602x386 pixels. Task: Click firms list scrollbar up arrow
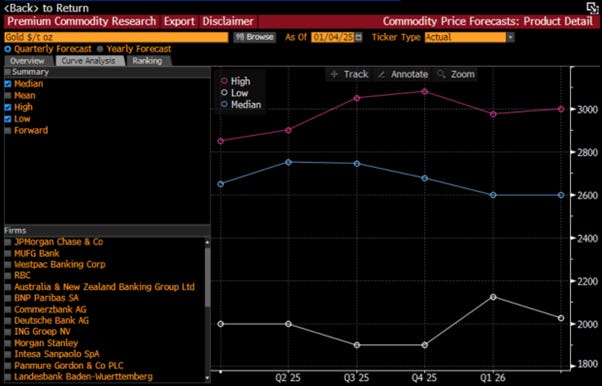[207, 242]
